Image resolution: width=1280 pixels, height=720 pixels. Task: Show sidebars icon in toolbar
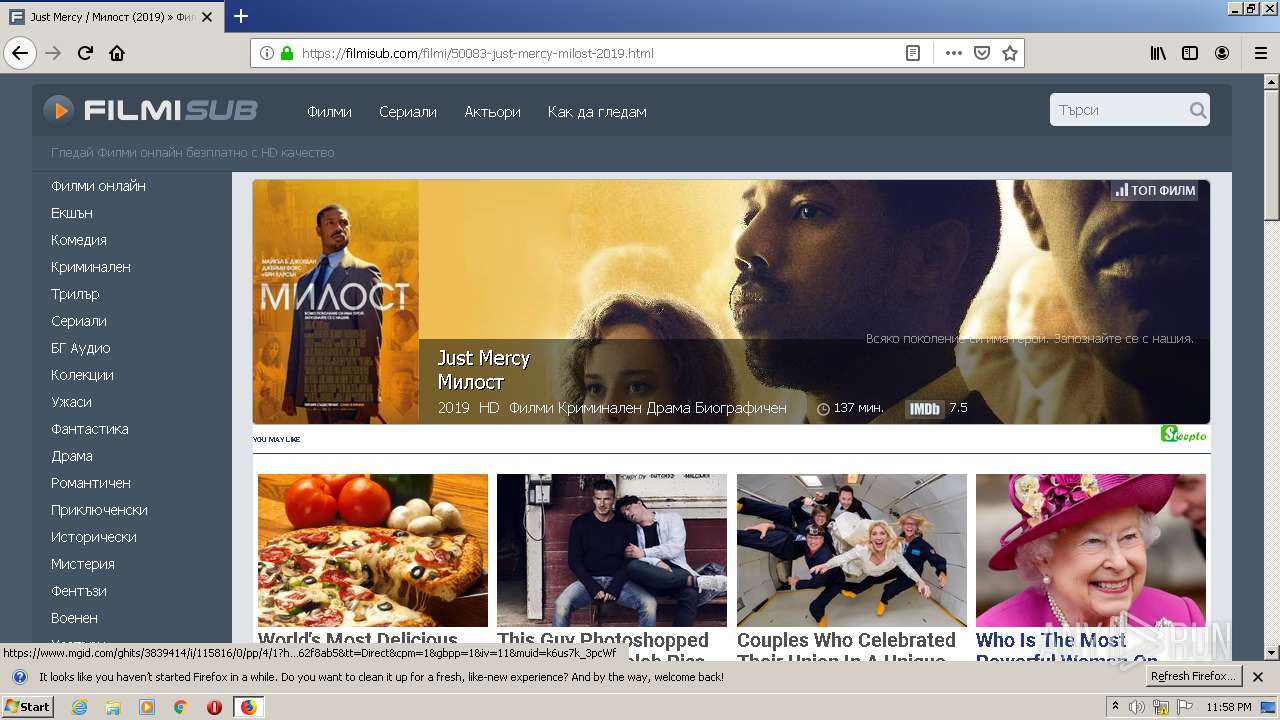1190,53
